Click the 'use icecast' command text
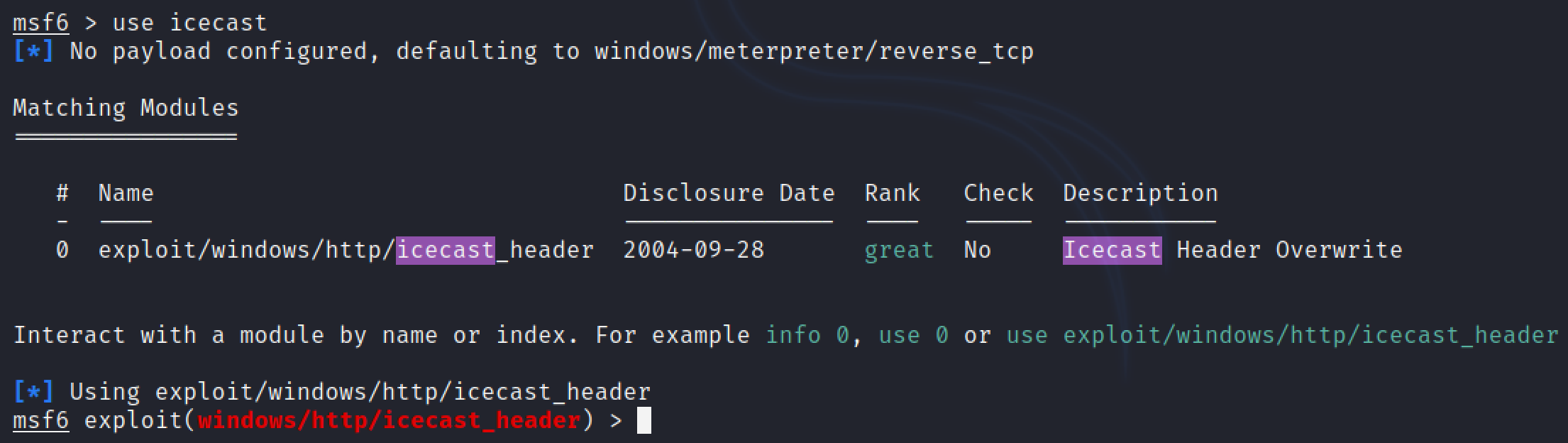The height and width of the screenshot is (443, 1568). (x=189, y=23)
